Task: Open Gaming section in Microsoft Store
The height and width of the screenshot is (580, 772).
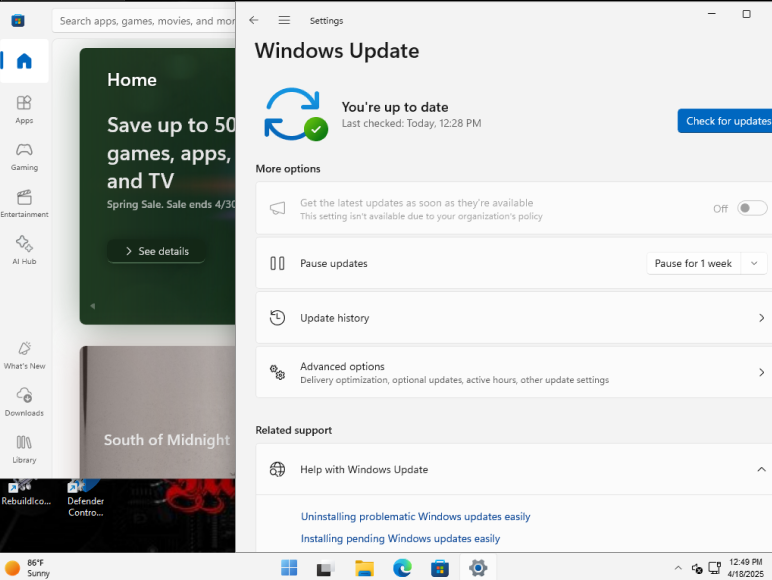Action: point(24,157)
